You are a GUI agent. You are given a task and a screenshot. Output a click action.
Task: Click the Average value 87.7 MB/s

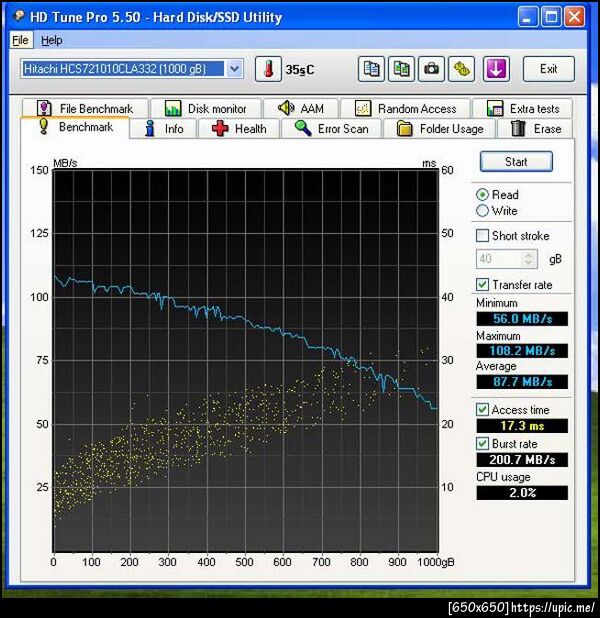point(522,382)
